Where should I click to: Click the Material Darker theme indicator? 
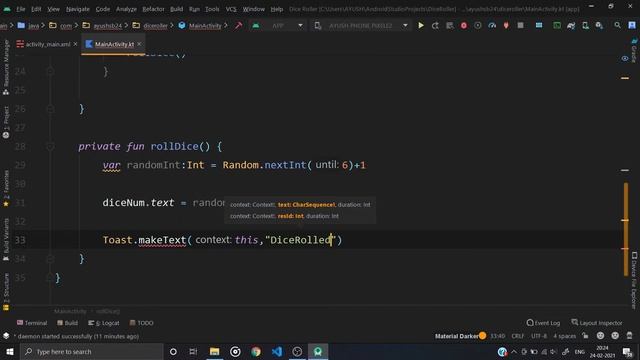[460, 336]
